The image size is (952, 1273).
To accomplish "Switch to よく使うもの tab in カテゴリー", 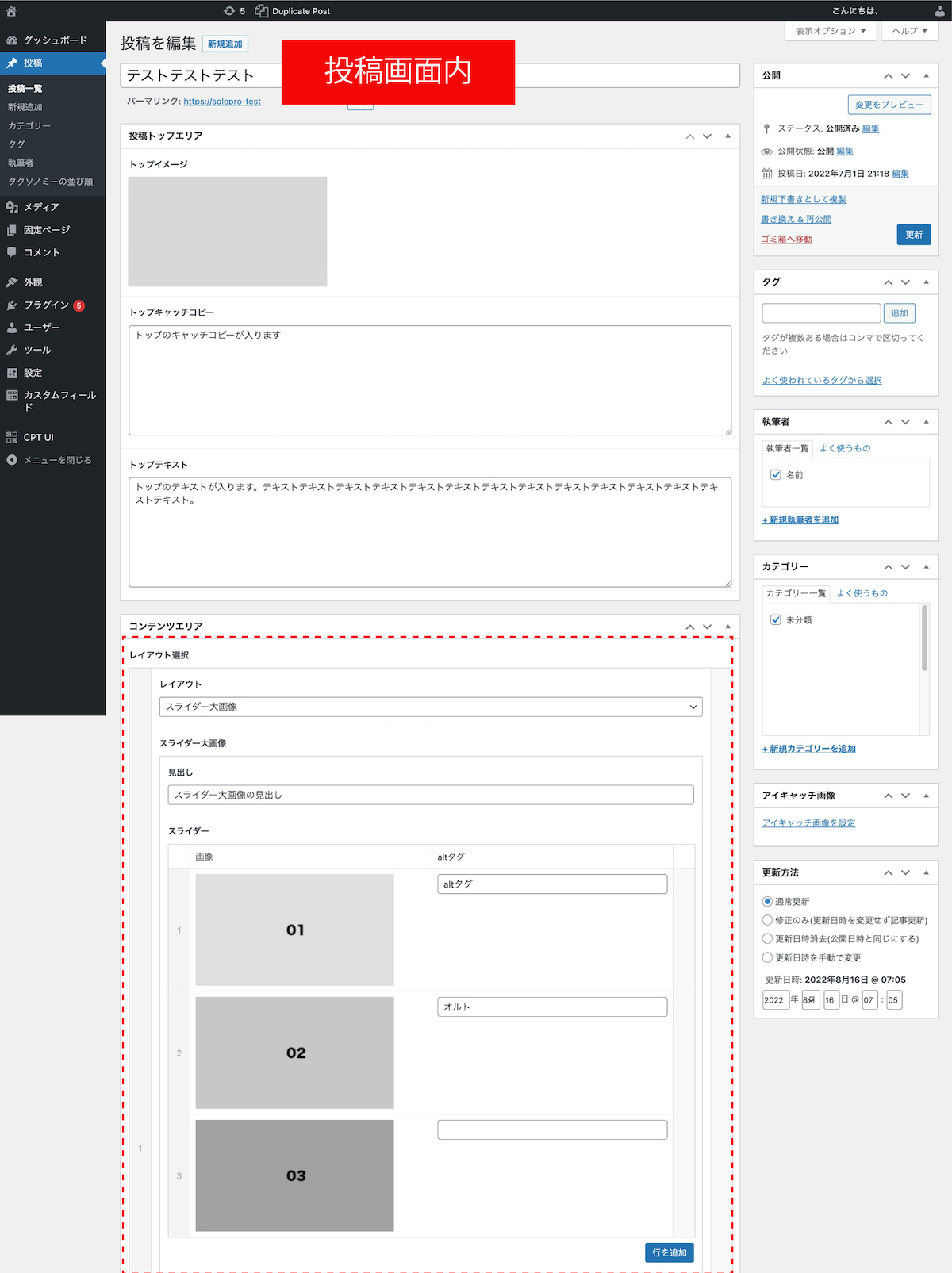I will point(862,593).
